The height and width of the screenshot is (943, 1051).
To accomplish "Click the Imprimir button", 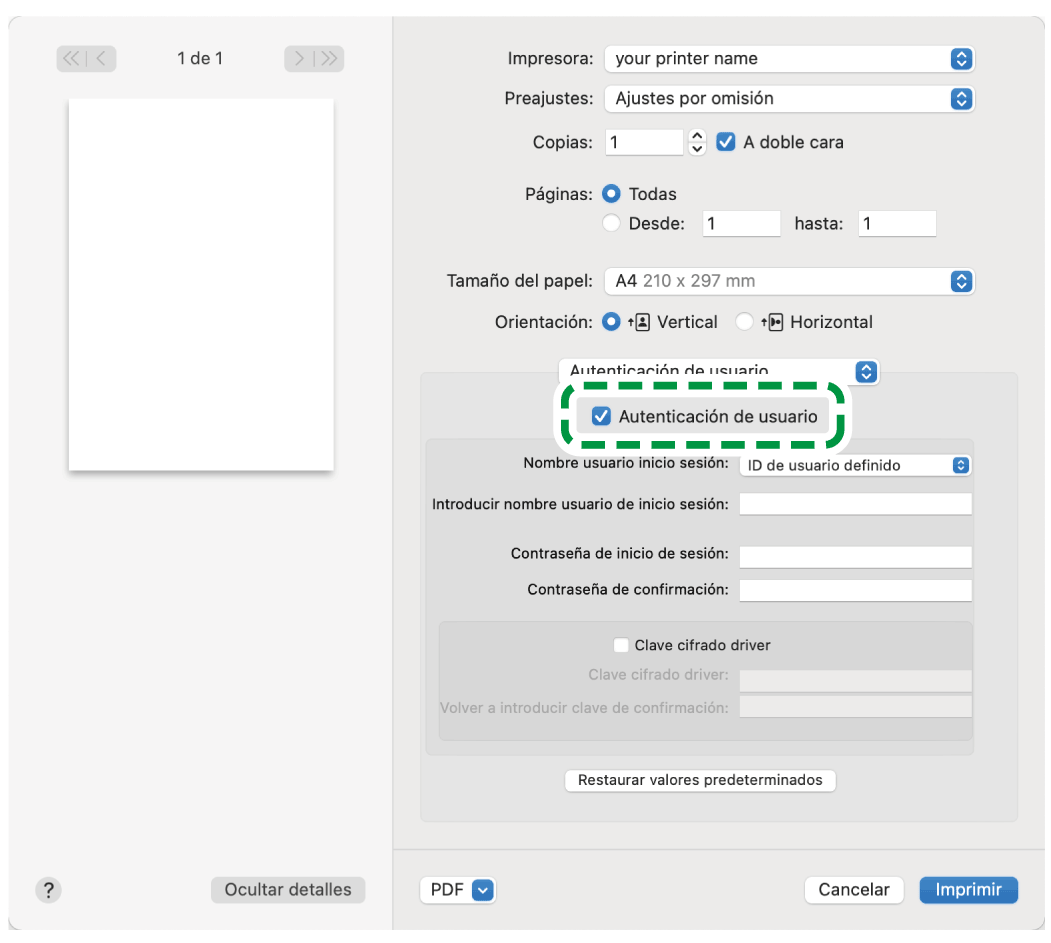I will coord(968,890).
